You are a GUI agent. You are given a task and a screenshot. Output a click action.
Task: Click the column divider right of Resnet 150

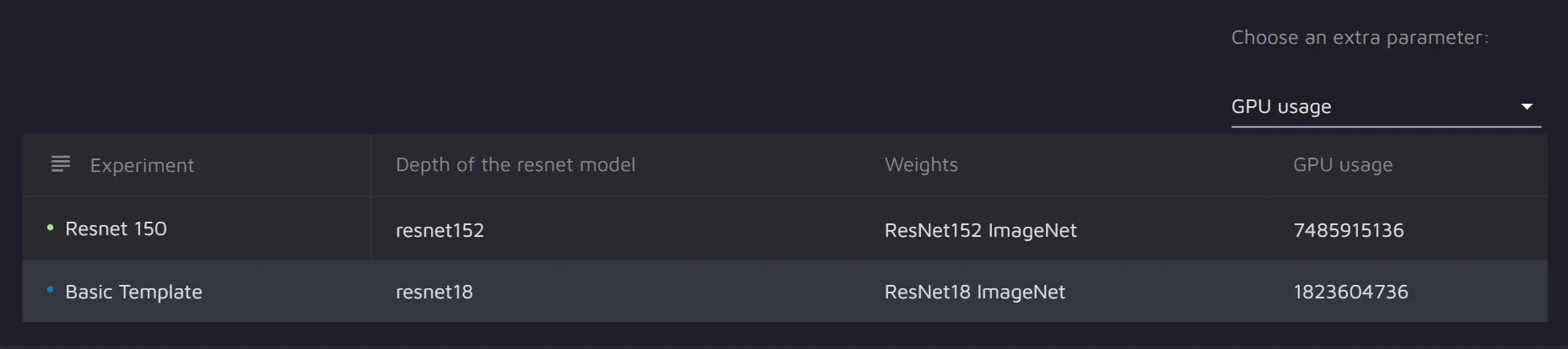370,228
